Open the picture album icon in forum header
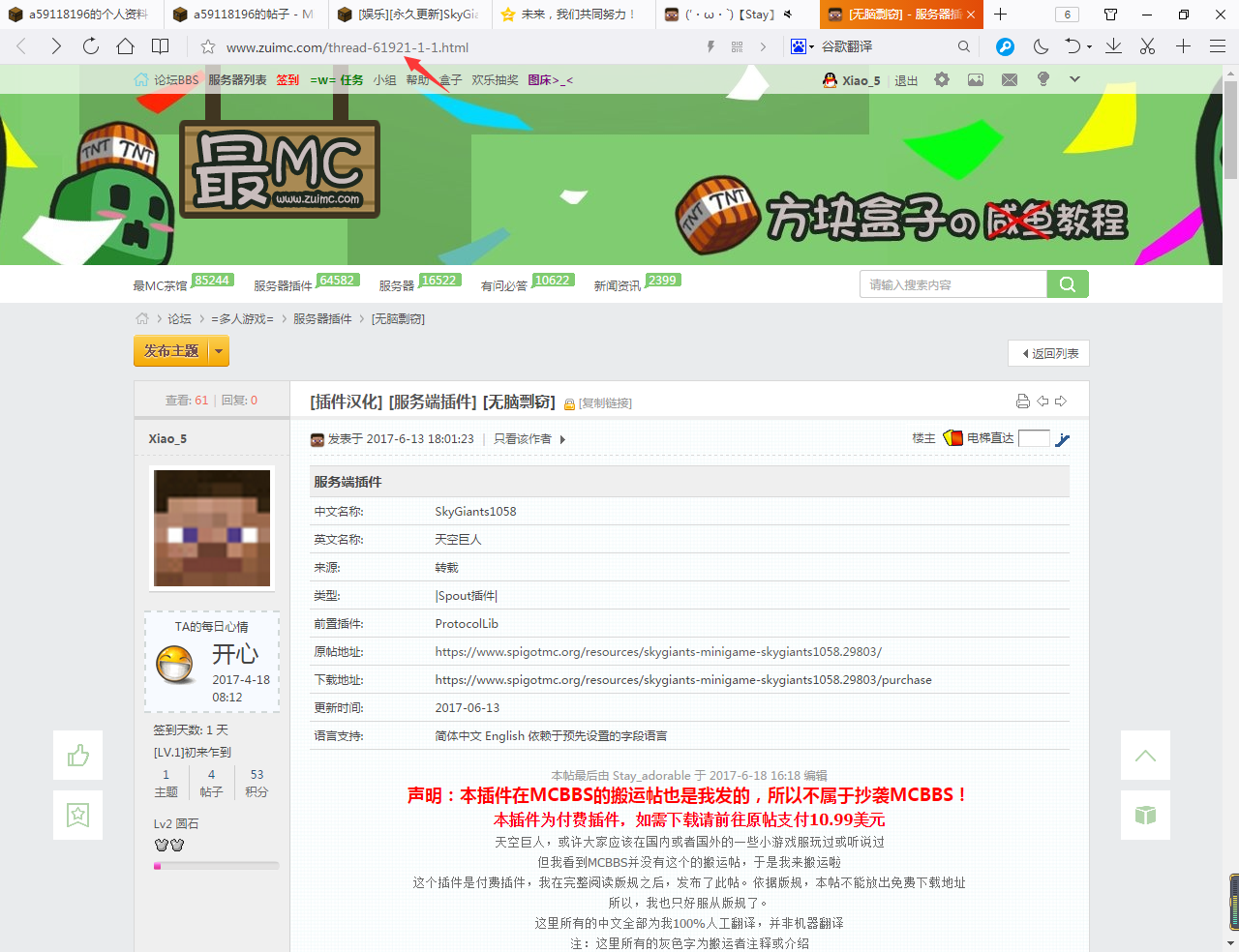The width and height of the screenshot is (1239, 952). click(976, 79)
